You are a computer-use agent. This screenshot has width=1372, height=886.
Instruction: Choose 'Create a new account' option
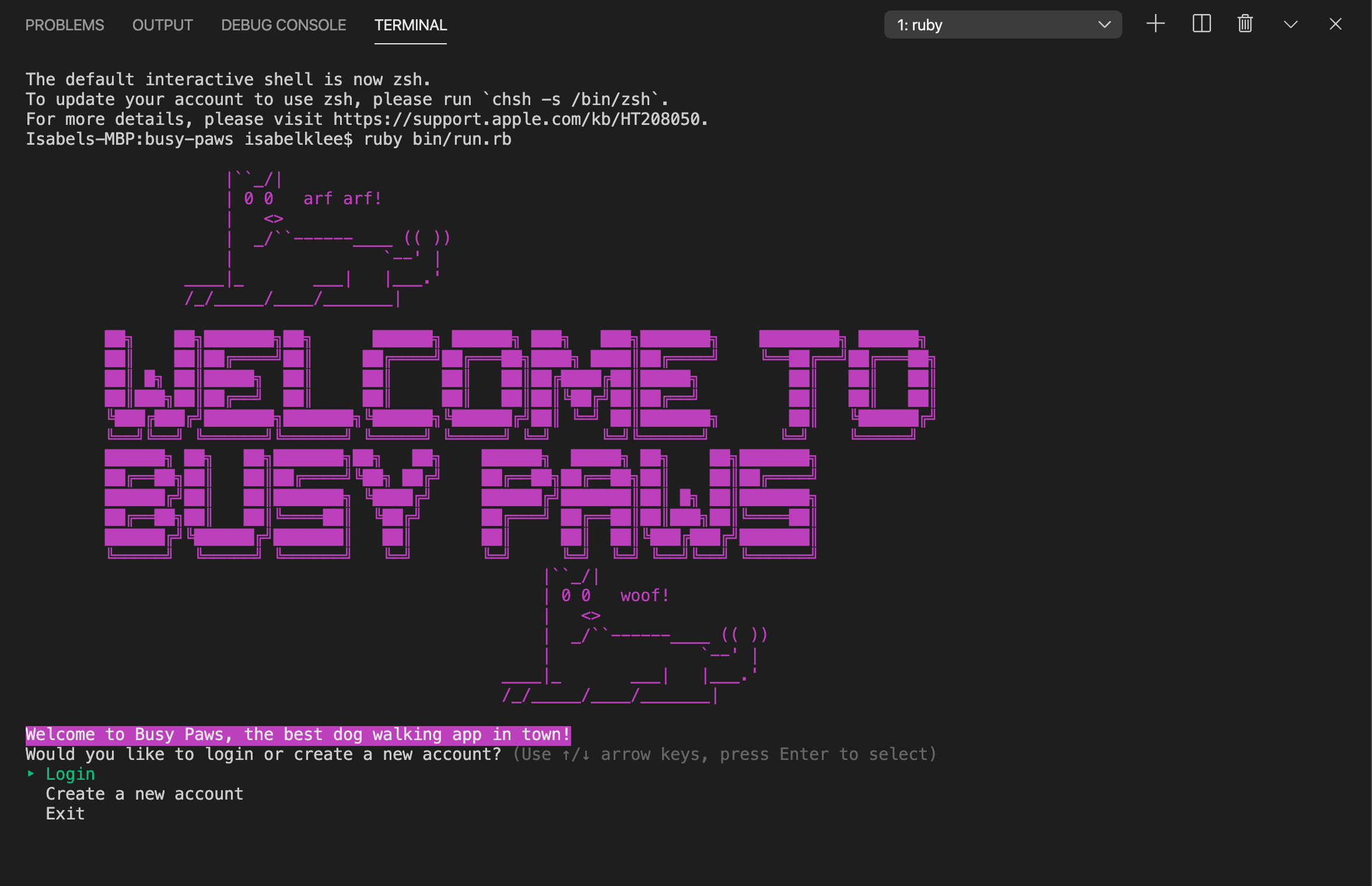point(144,794)
